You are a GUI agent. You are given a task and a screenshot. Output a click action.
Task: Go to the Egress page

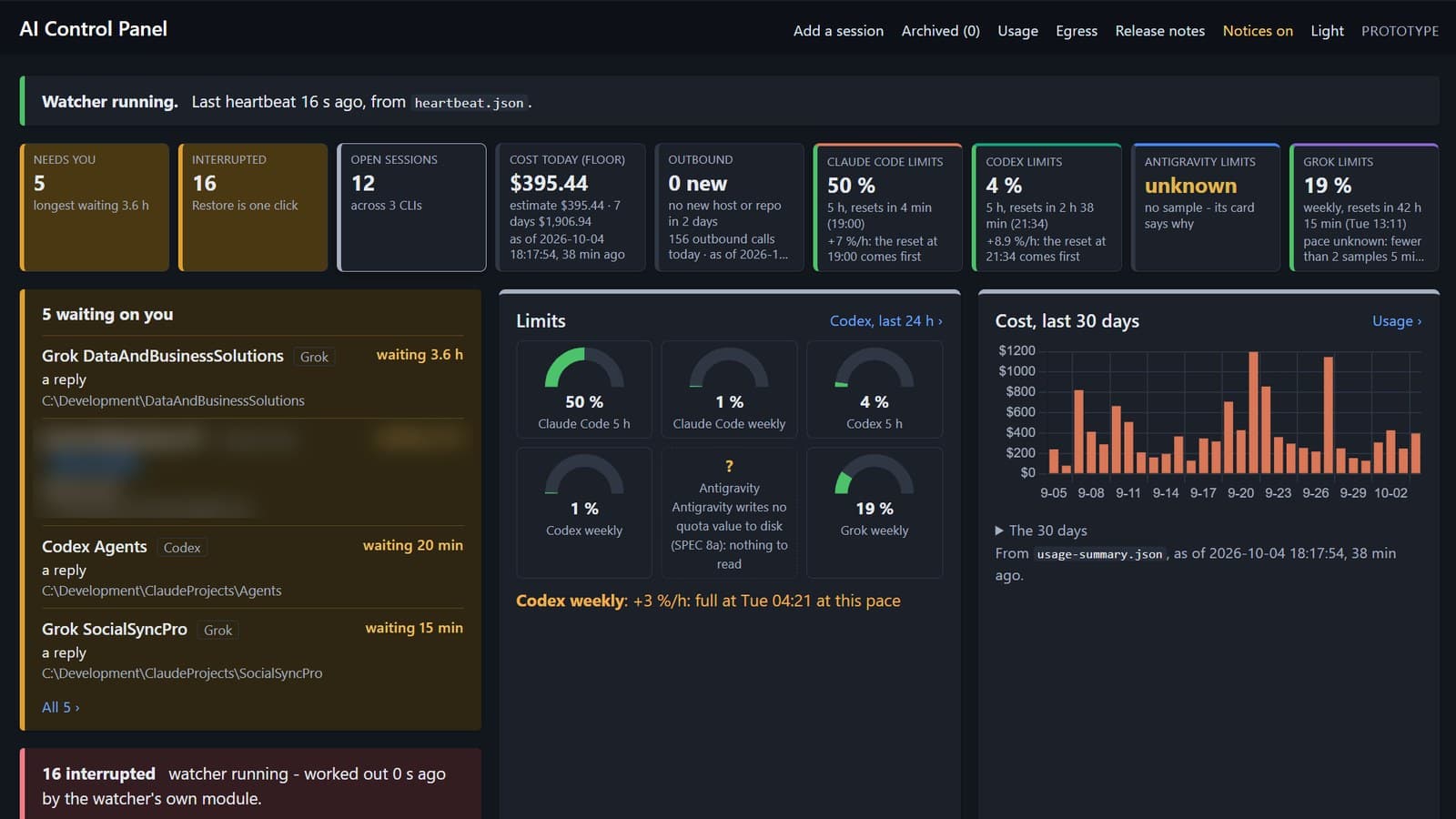[x=1077, y=31]
